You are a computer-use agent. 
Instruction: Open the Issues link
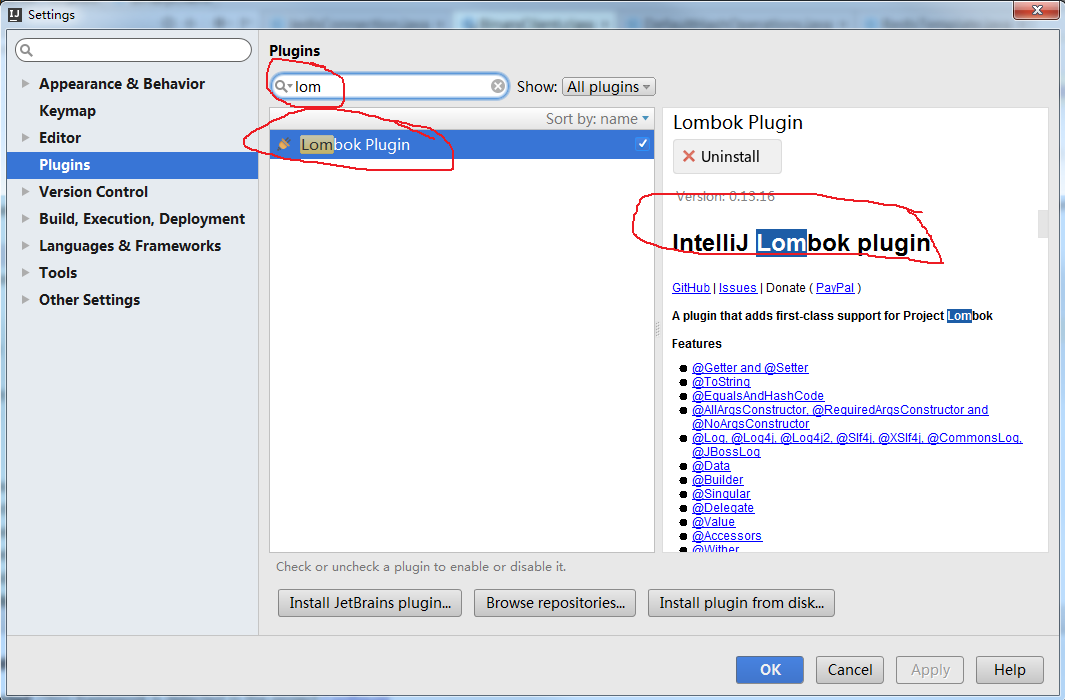pyautogui.click(x=738, y=288)
